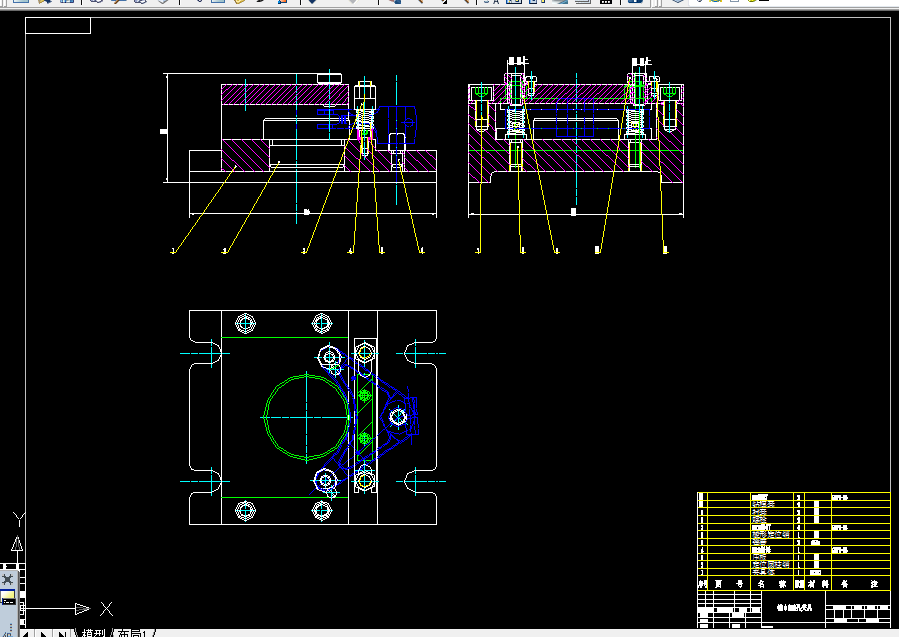The width and height of the screenshot is (899, 637).
Task: Select the 材料 header in parts list
Action: coord(818,584)
